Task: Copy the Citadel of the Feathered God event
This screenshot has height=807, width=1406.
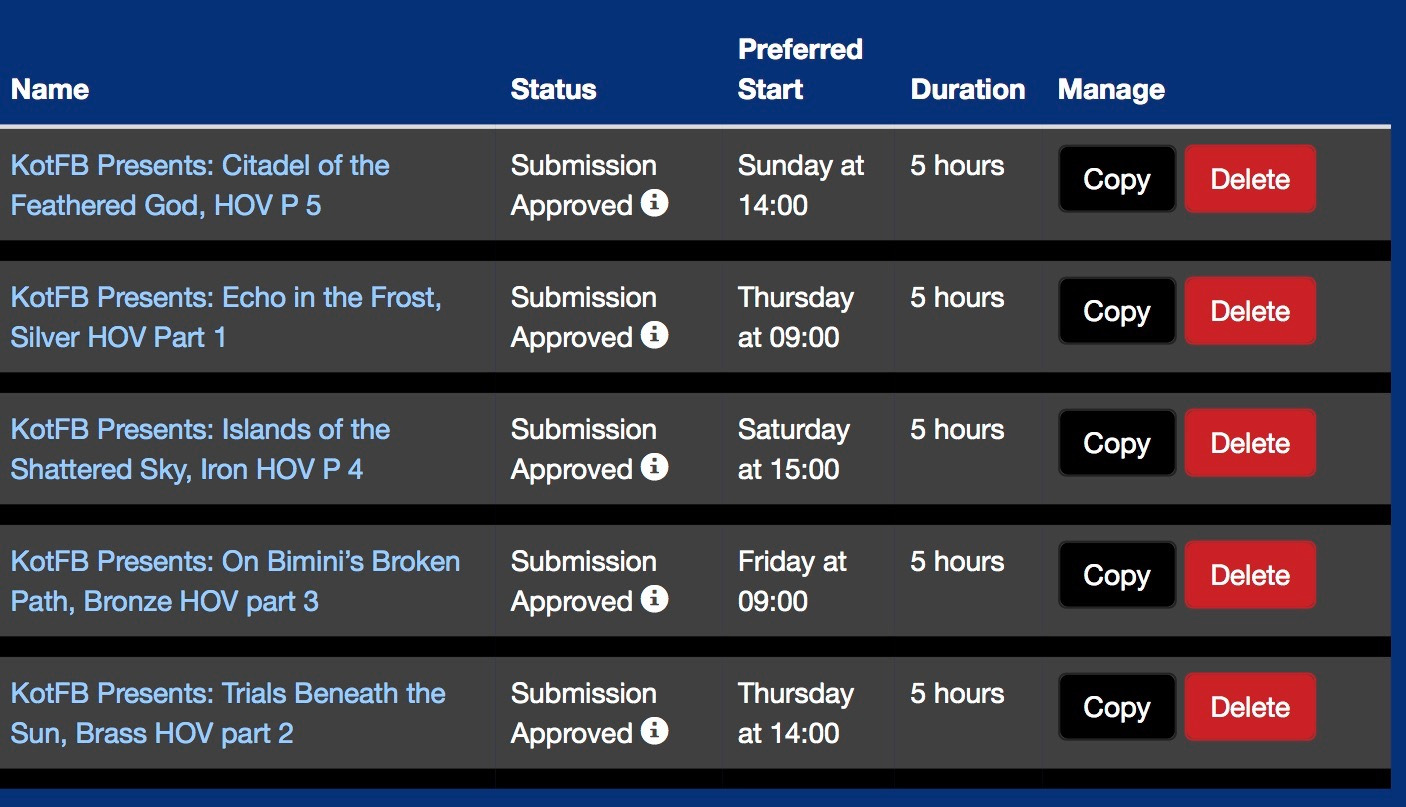Action: pyautogui.click(x=1117, y=180)
